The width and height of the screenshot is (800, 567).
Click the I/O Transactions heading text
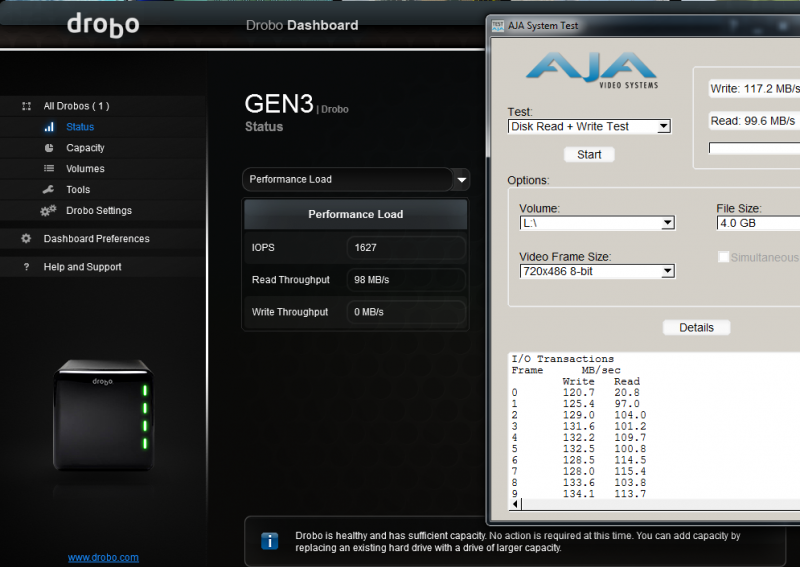pos(563,359)
